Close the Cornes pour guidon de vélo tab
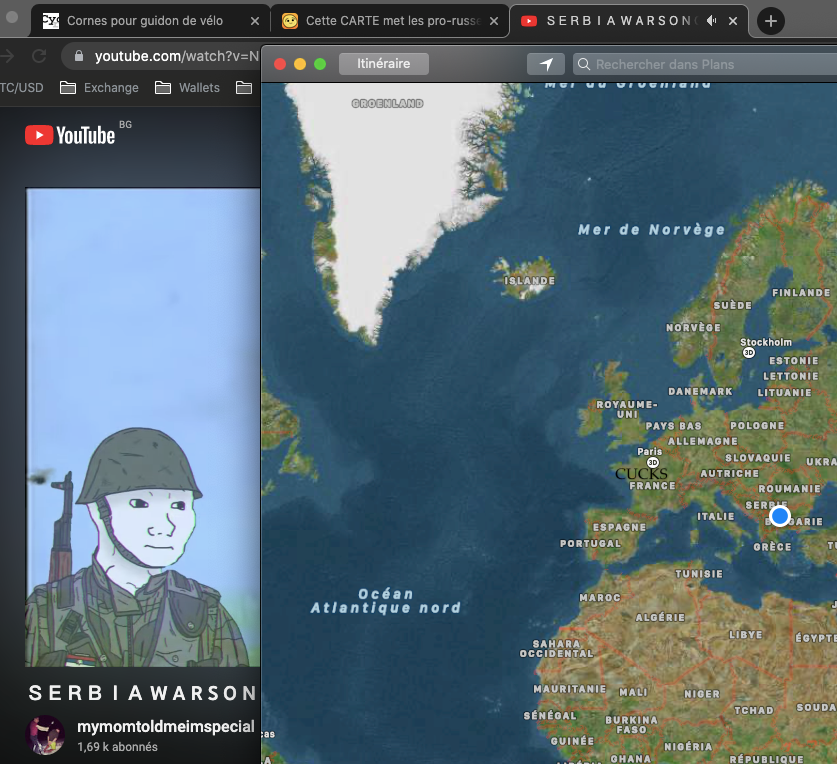 tap(254, 21)
